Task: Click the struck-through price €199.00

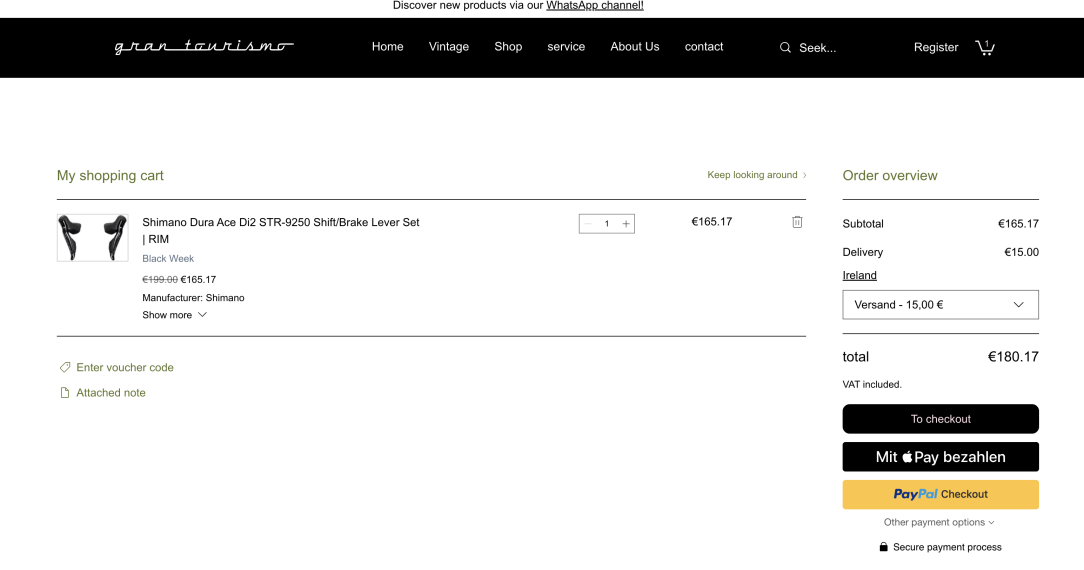Action: tap(160, 280)
